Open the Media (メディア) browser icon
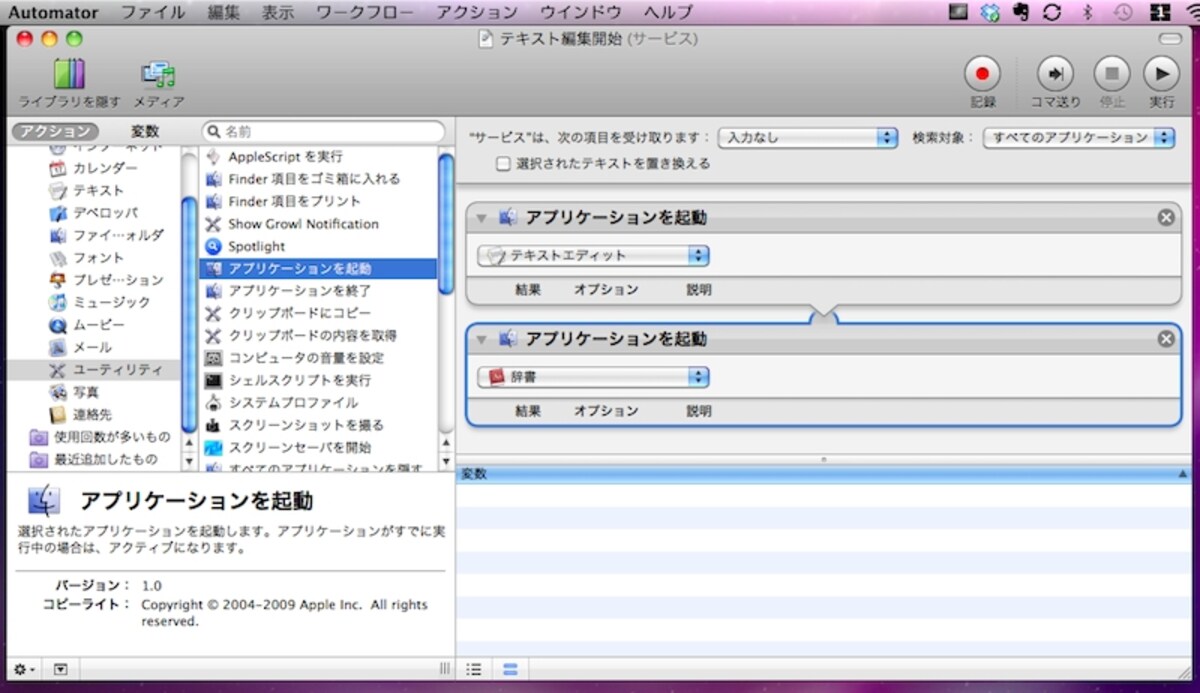 tap(158, 73)
